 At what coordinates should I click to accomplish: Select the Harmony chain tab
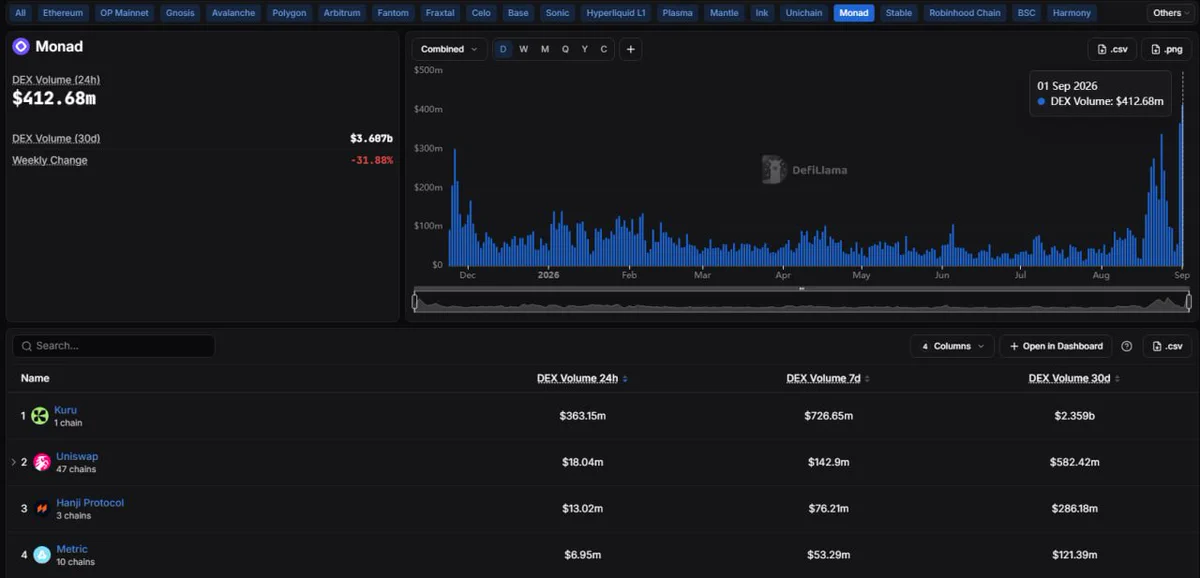click(x=1072, y=13)
